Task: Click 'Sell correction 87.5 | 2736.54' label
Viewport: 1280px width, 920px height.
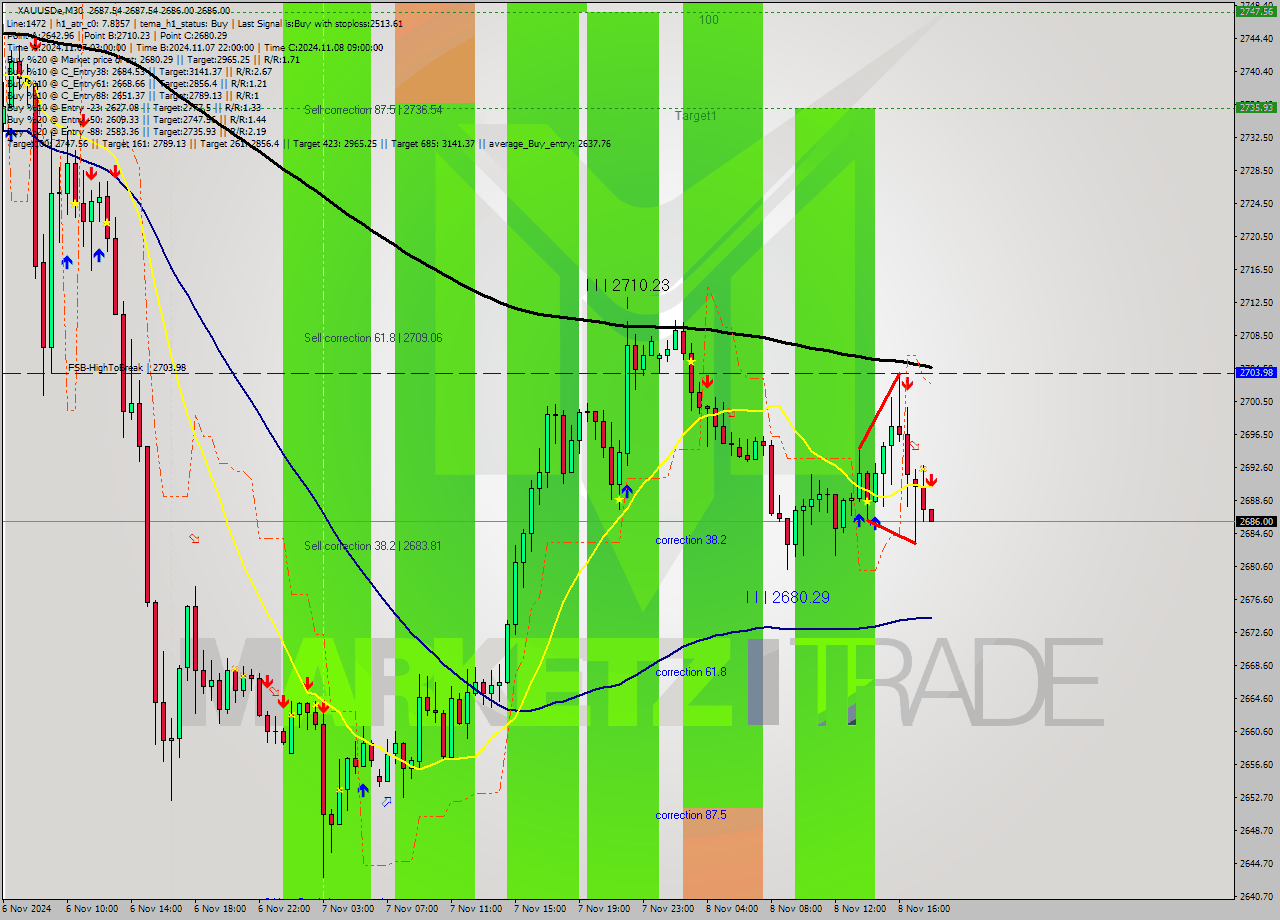Action: click(373, 110)
